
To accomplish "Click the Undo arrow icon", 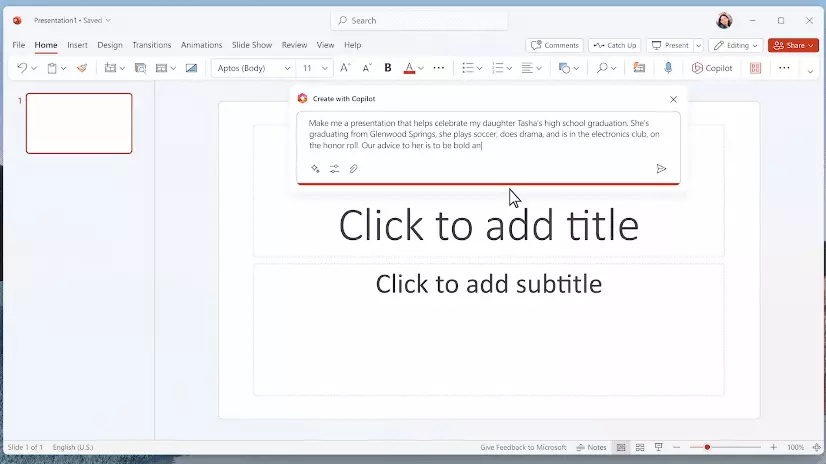I will [21, 68].
